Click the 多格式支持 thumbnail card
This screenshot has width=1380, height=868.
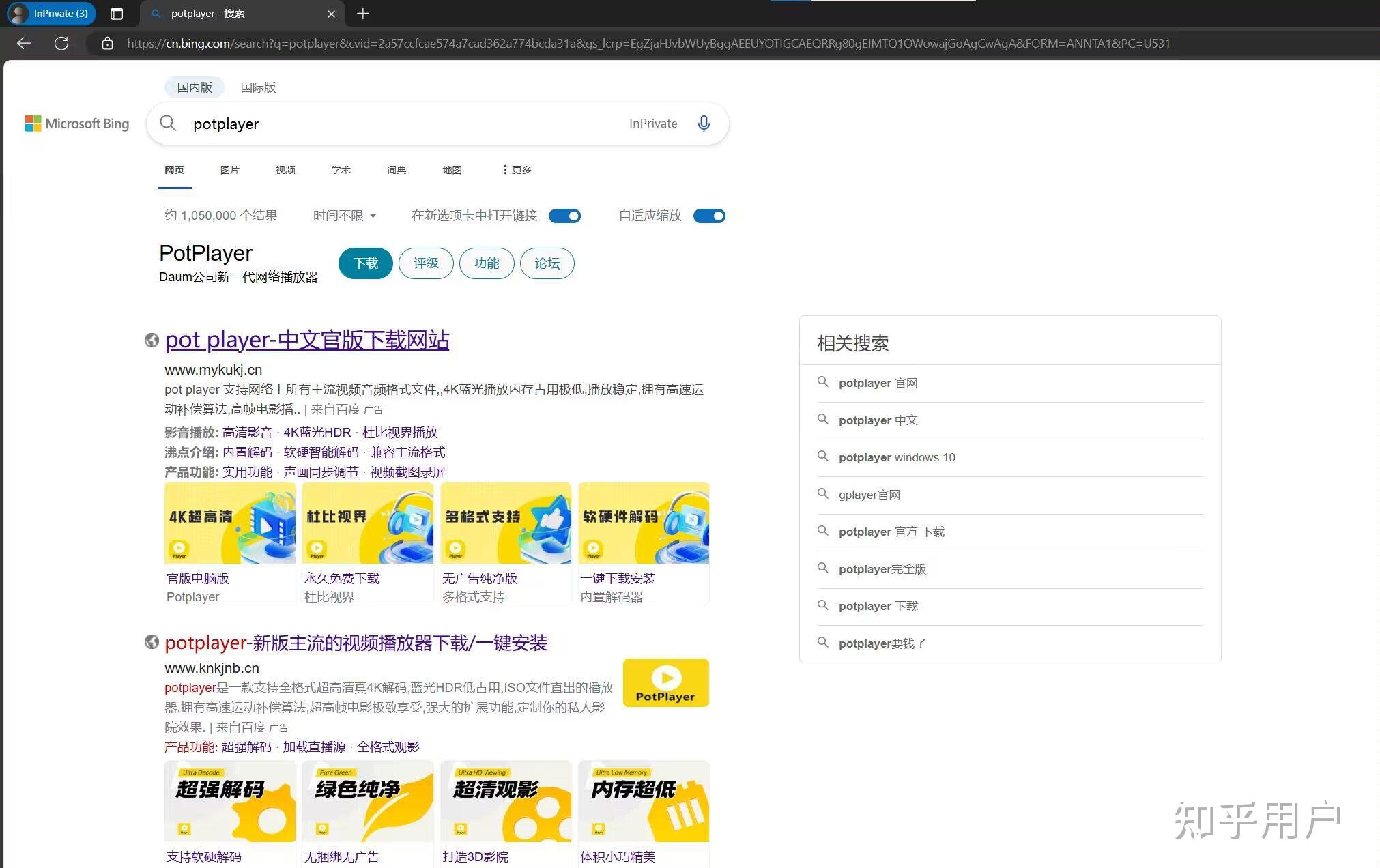point(506,523)
